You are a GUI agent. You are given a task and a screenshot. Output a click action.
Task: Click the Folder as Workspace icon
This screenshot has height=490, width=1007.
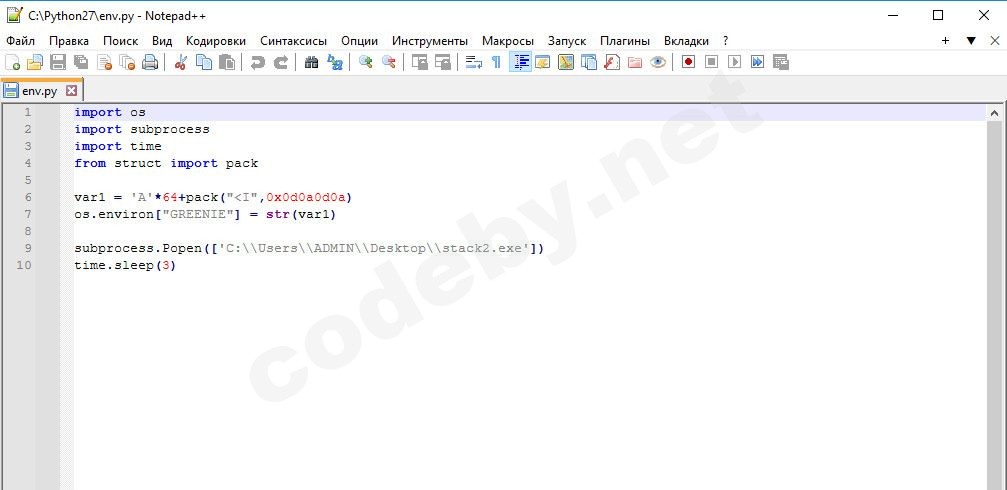(x=635, y=62)
